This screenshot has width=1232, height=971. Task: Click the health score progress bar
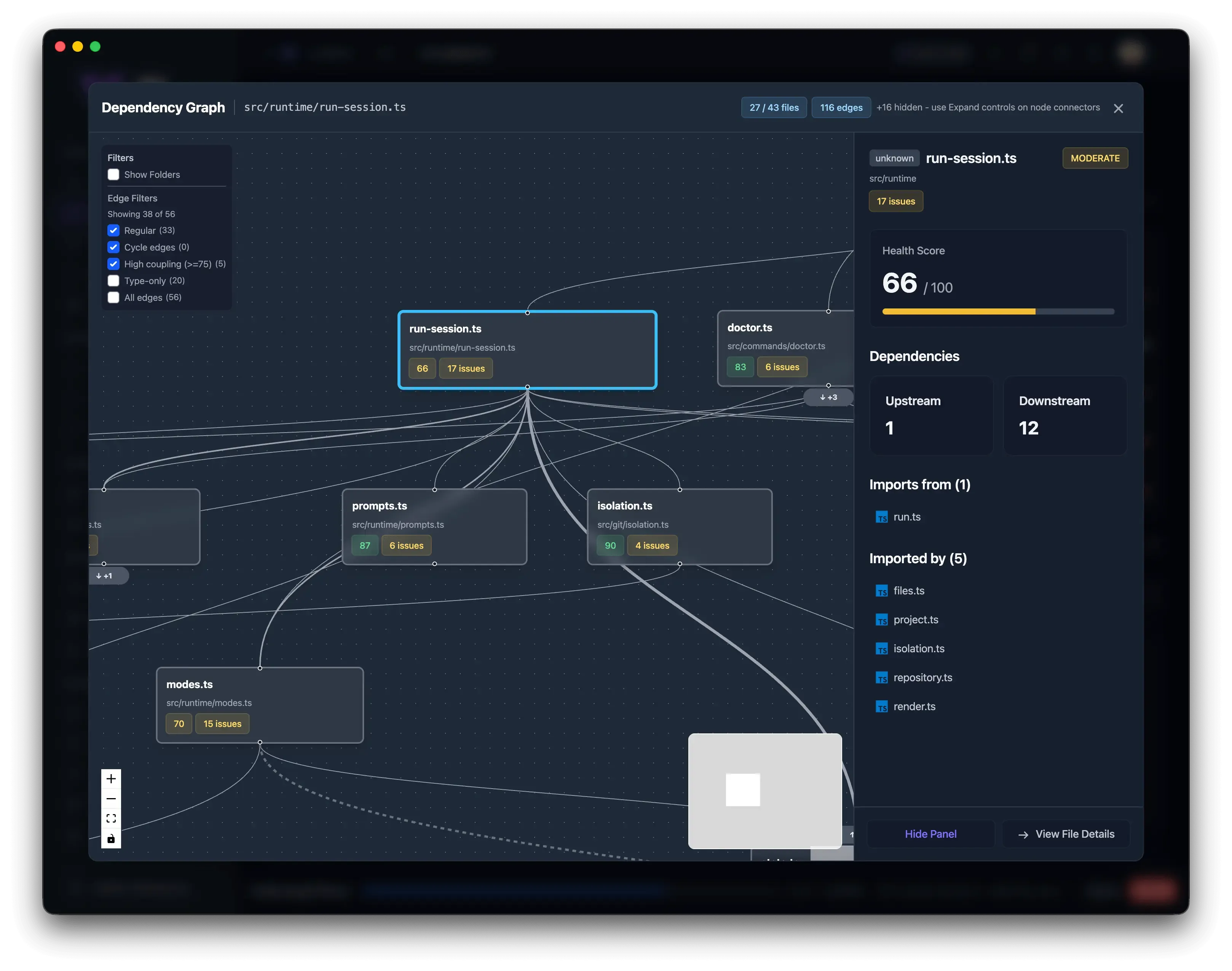tap(999, 311)
